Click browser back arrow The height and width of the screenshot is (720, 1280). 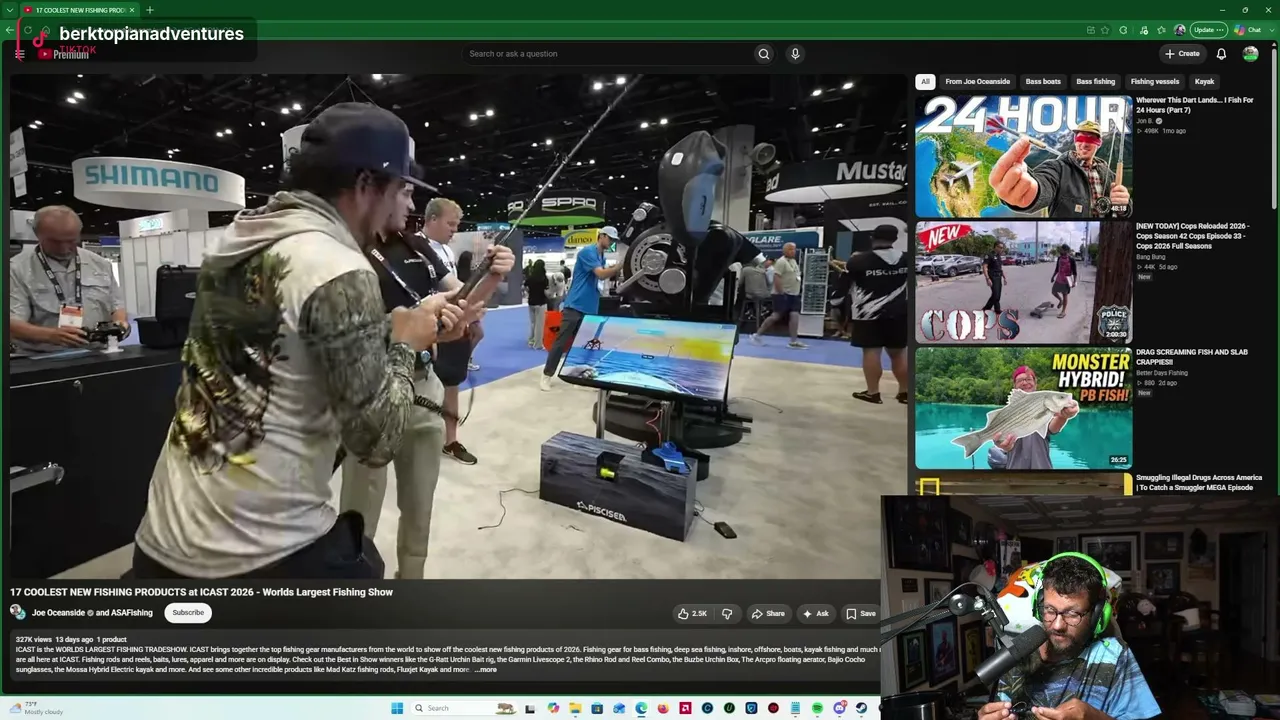pos(10,30)
